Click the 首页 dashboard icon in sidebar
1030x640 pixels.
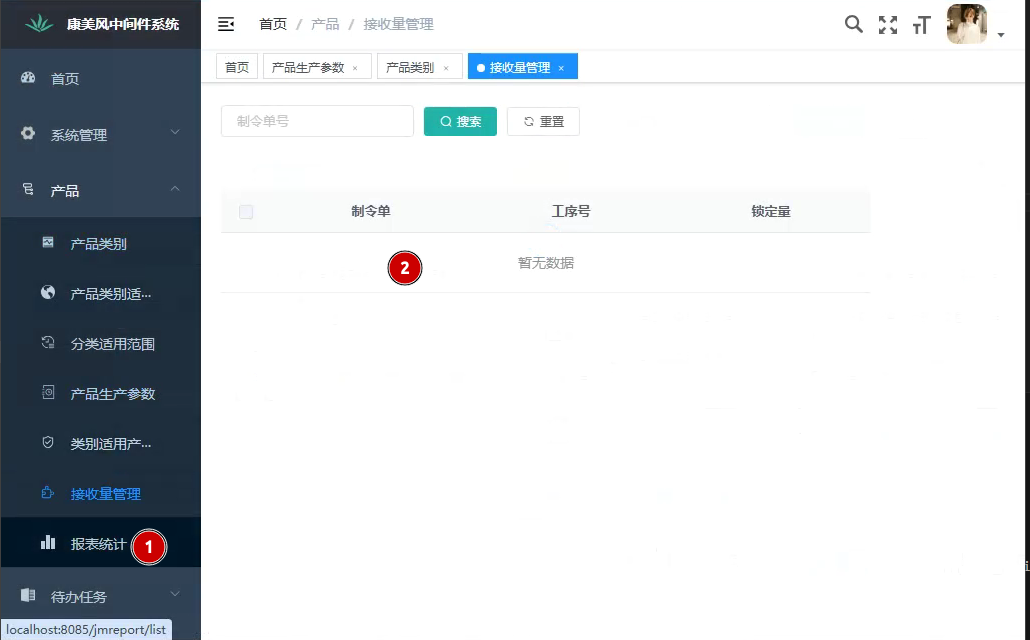pyautogui.click(x=28, y=78)
